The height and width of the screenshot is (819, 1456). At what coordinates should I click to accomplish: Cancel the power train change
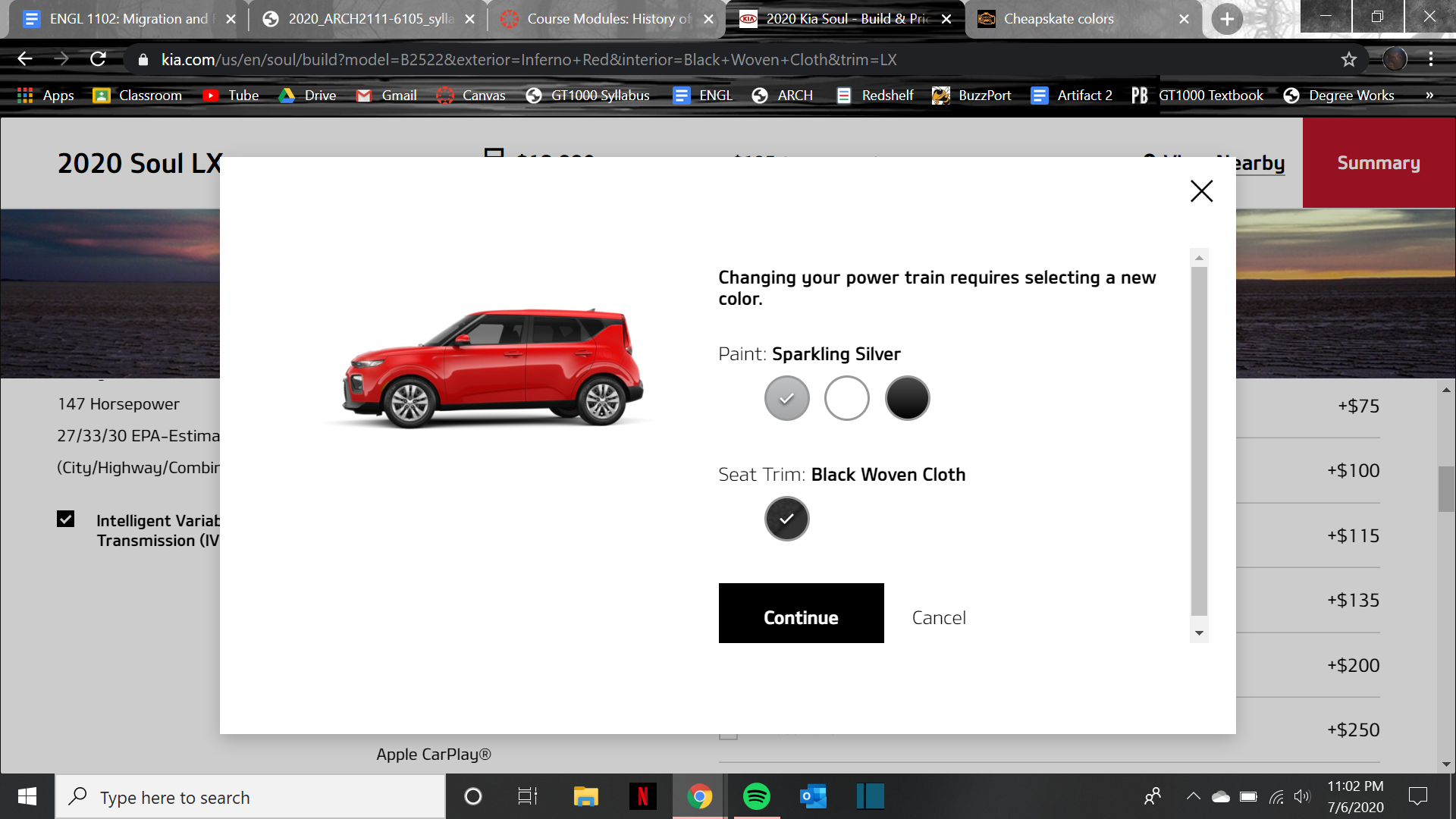[x=939, y=617]
